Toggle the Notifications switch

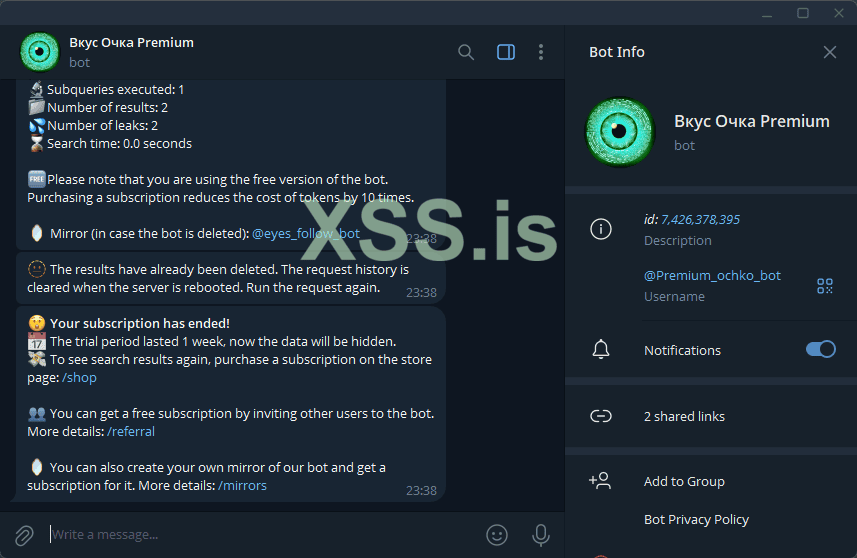click(820, 349)
